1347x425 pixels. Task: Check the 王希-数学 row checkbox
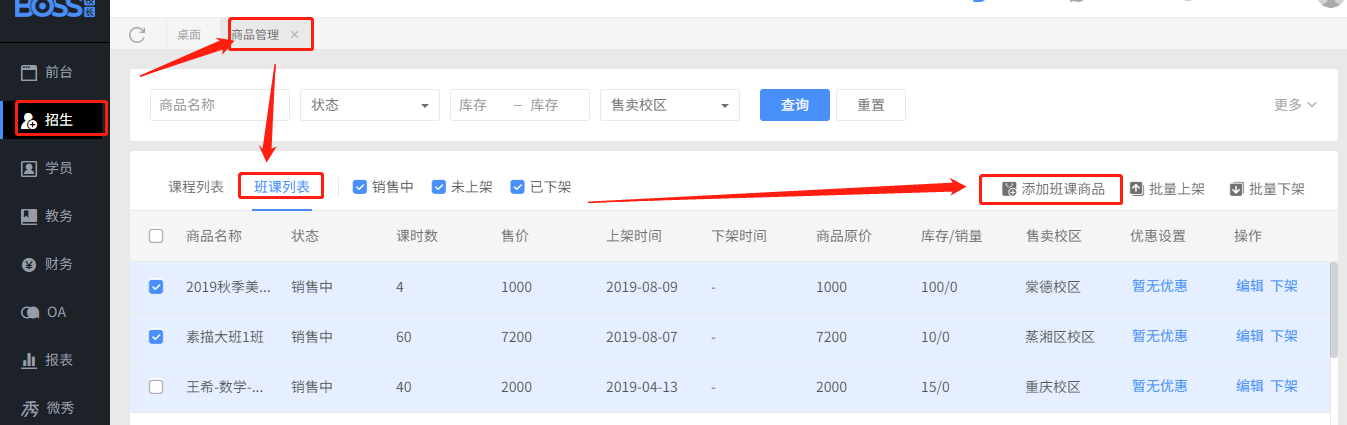coord(156,386)
